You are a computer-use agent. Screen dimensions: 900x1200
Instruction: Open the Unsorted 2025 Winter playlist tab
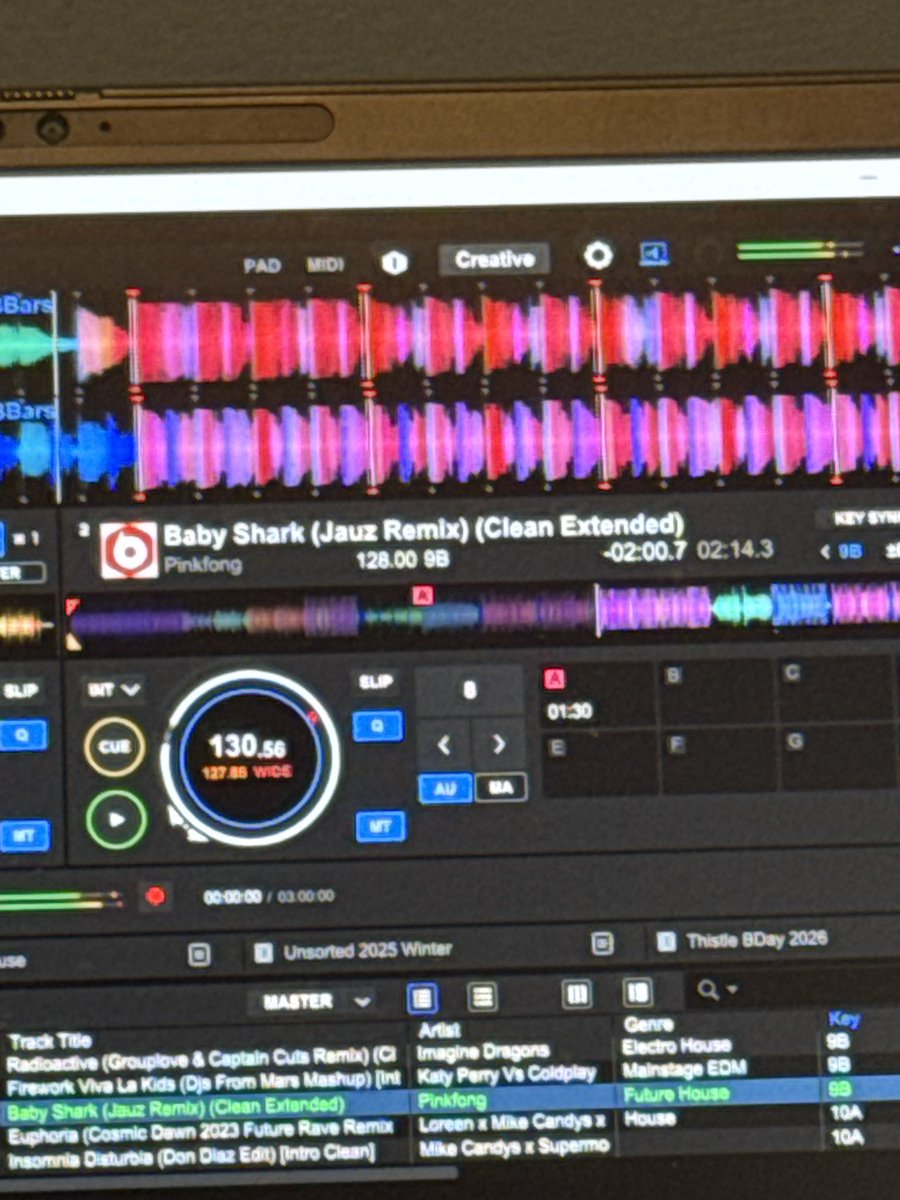coord(367,949)
